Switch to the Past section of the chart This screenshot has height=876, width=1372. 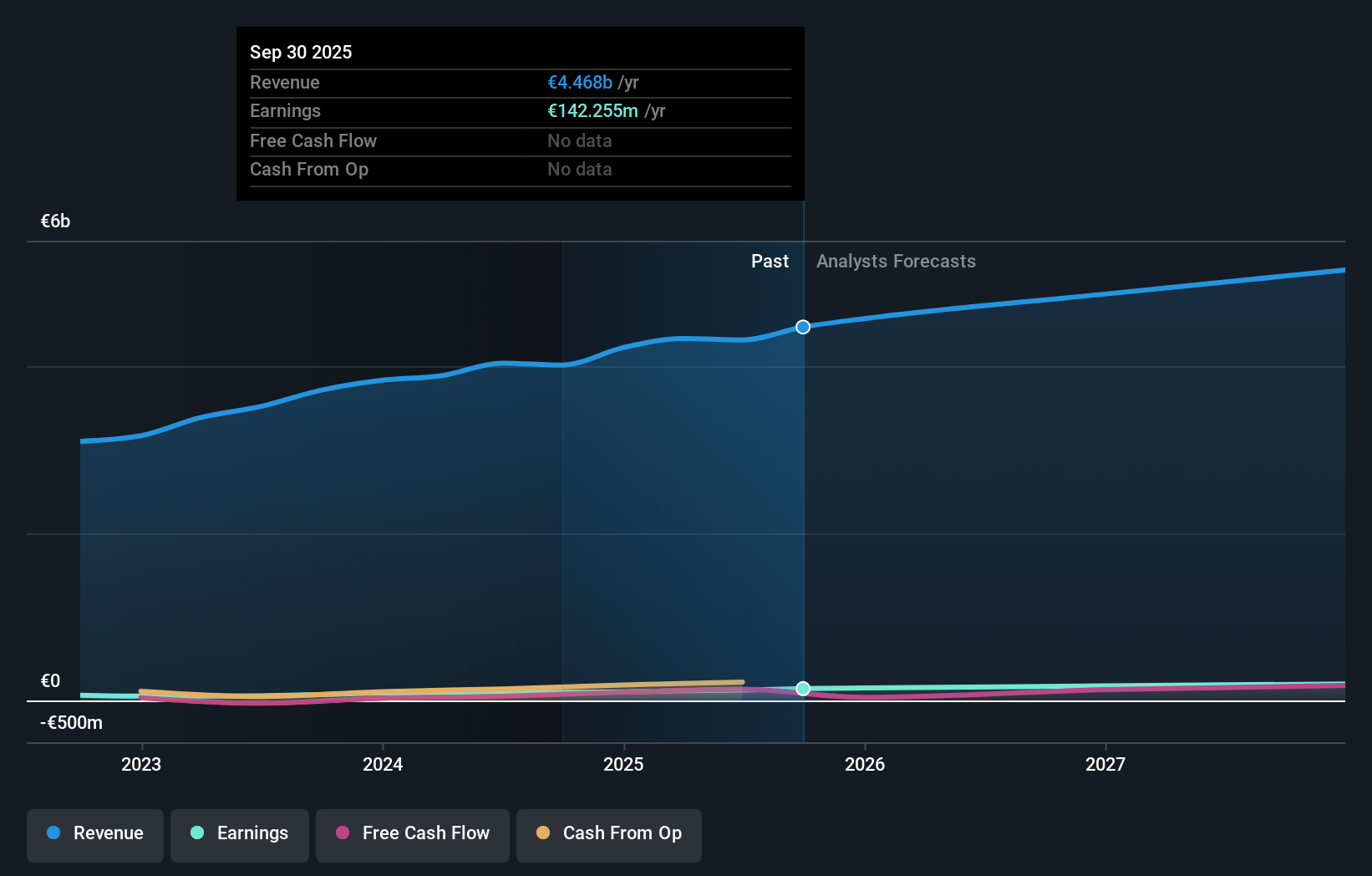coord(770,261)
